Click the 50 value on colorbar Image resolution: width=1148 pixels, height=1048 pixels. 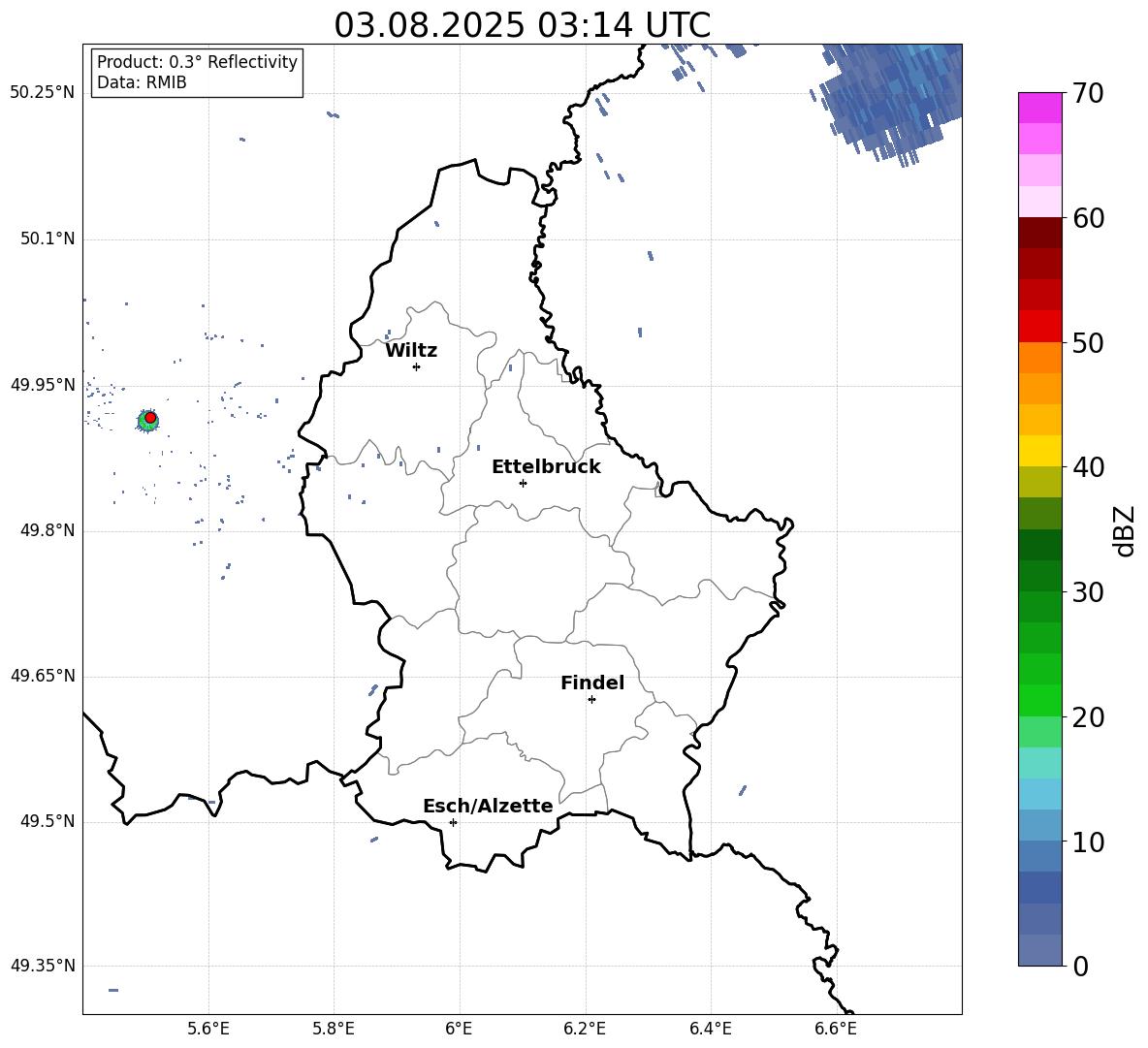1088,342
